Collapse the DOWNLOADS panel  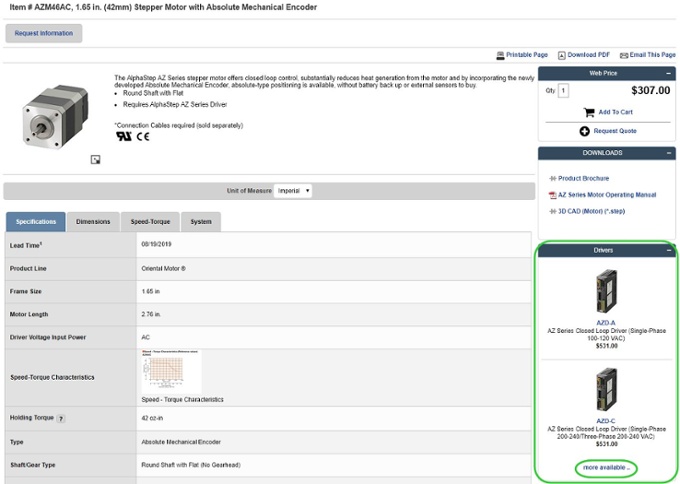668,153
